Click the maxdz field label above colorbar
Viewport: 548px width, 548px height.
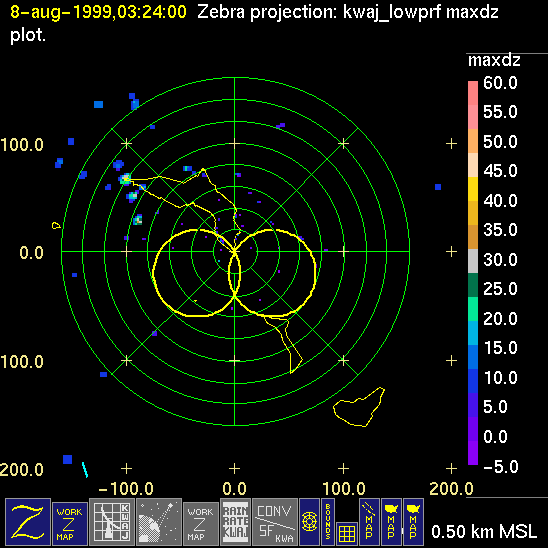494,60
